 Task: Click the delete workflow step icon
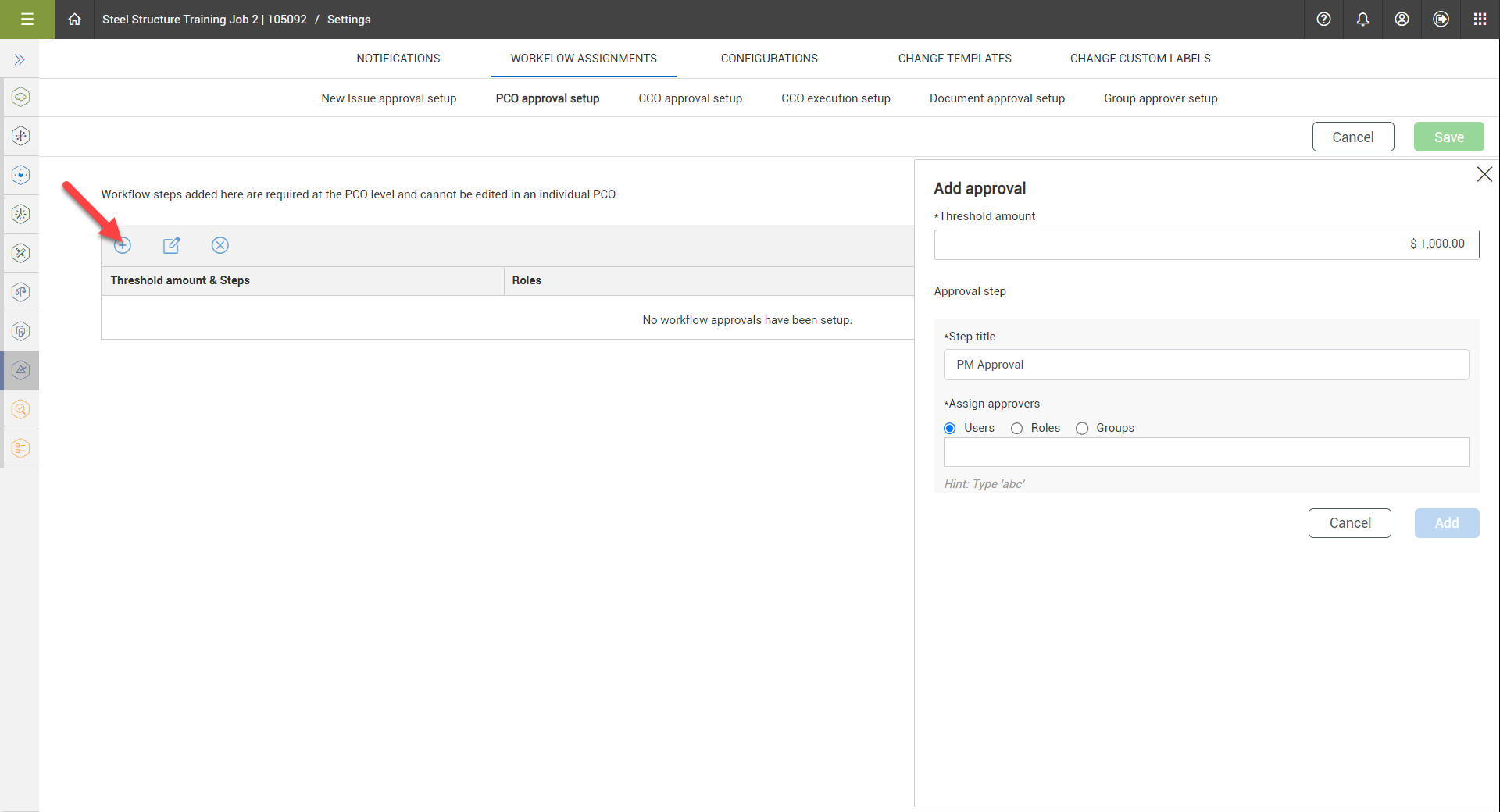220,245
